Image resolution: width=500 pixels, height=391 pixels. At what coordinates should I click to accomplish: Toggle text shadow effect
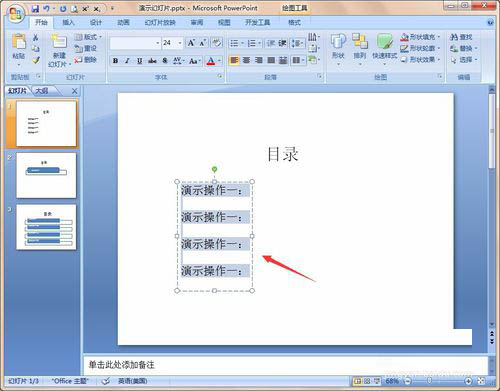(165, 61)
